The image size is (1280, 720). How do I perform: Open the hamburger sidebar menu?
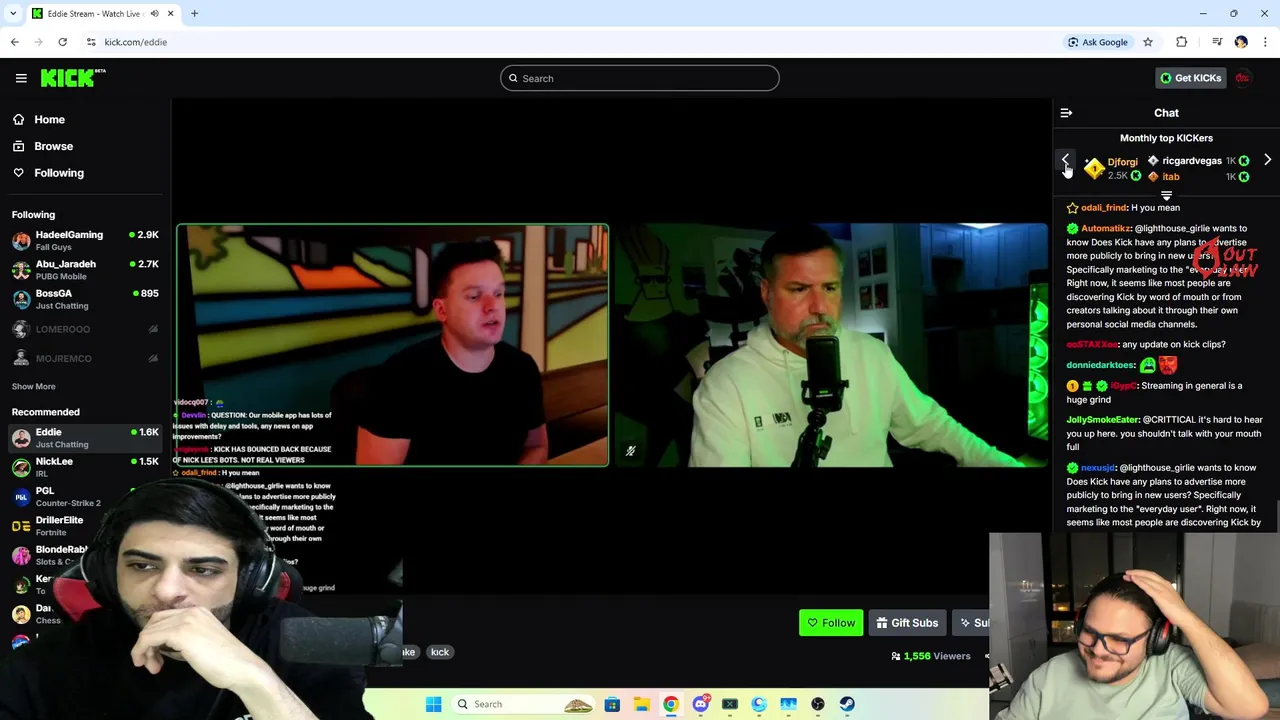coord(21,78)
